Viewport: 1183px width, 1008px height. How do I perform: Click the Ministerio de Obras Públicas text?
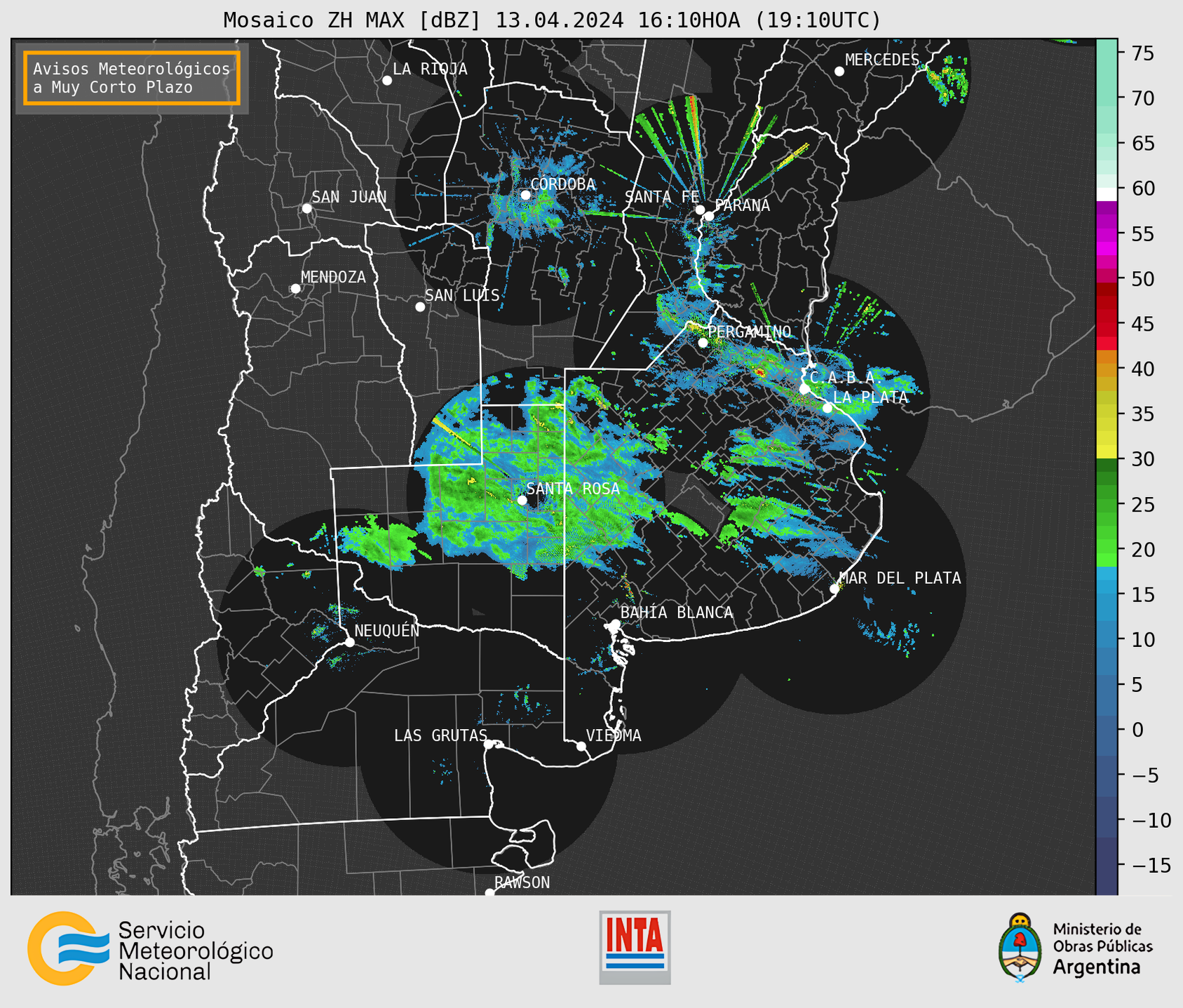(x=1102, y=937)
